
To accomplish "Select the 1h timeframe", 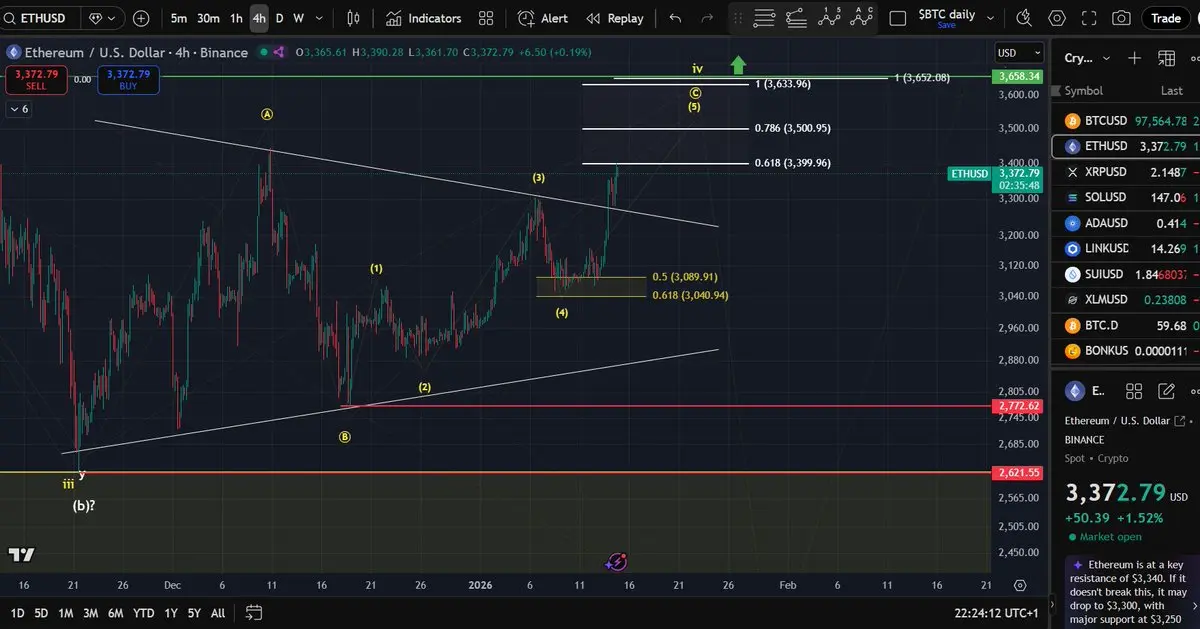I will coord(236,18).
